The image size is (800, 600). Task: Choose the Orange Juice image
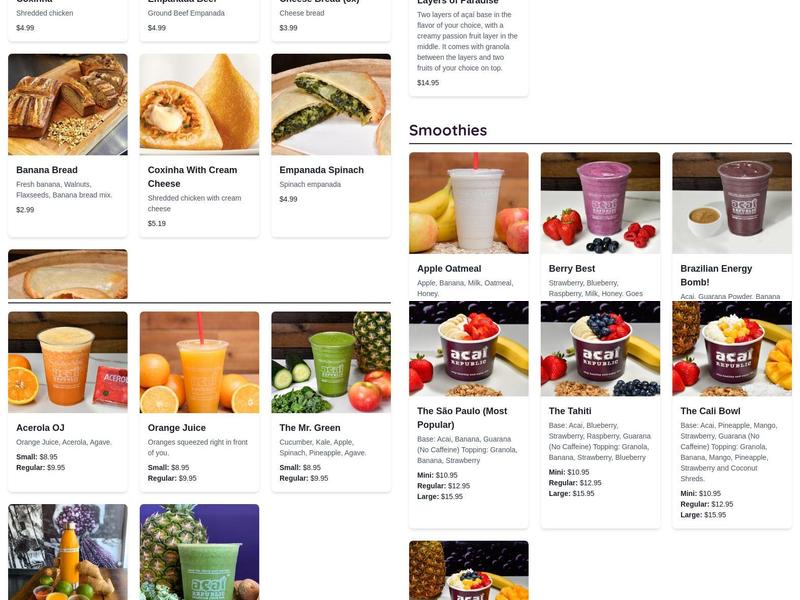point(199,362)
